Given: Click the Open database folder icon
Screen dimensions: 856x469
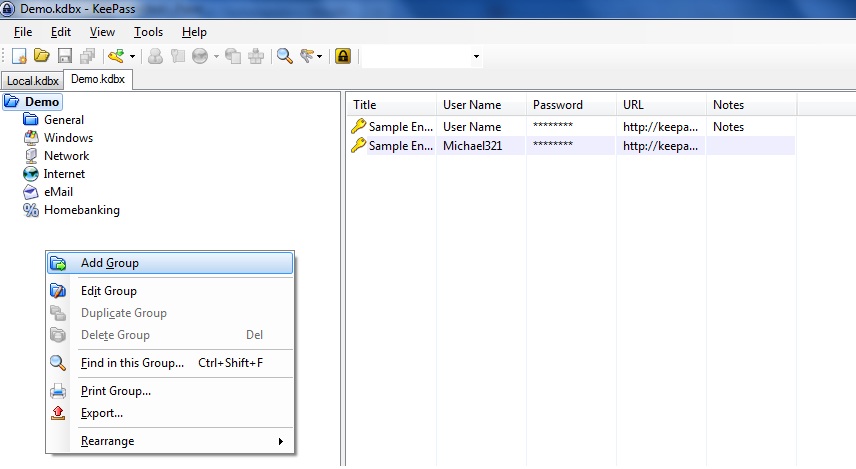Looking at the screenshot, I should click(42, 56).
